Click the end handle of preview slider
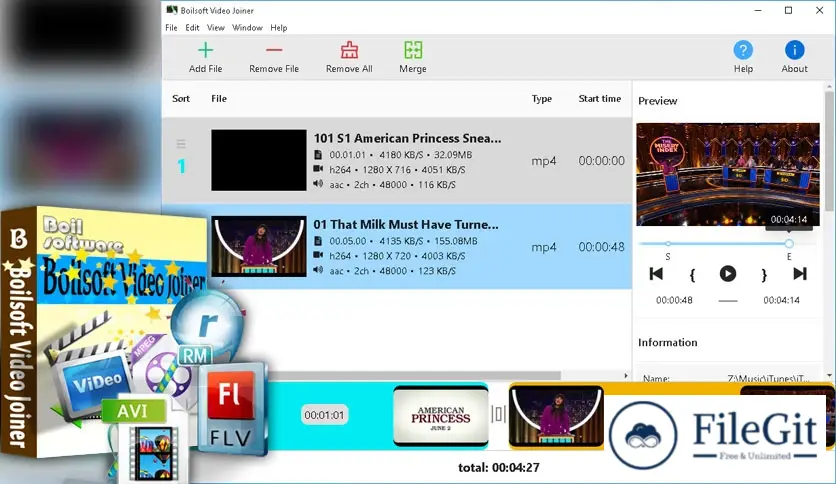The height and width of the screenshot is (484, 836). tap(789, 244)
